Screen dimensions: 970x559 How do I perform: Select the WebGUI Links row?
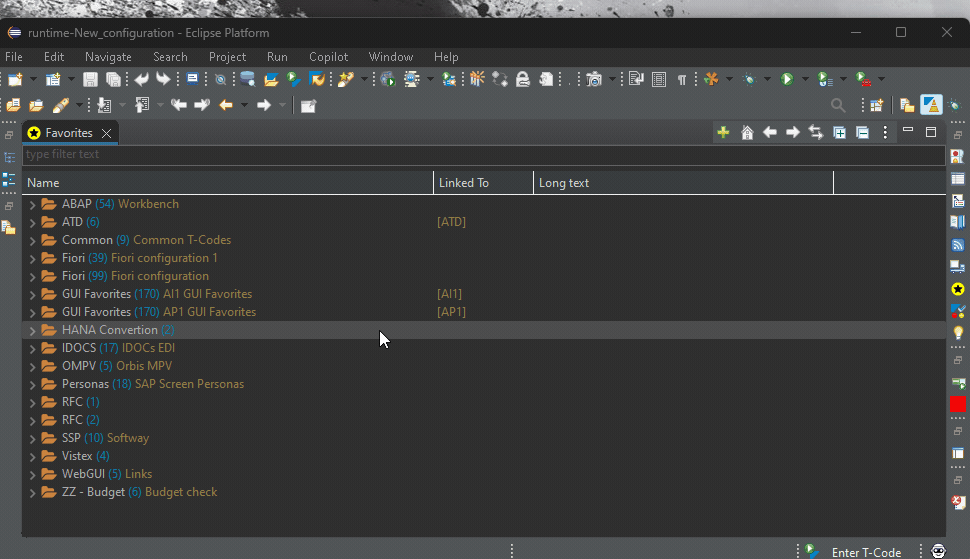[484, 474]
